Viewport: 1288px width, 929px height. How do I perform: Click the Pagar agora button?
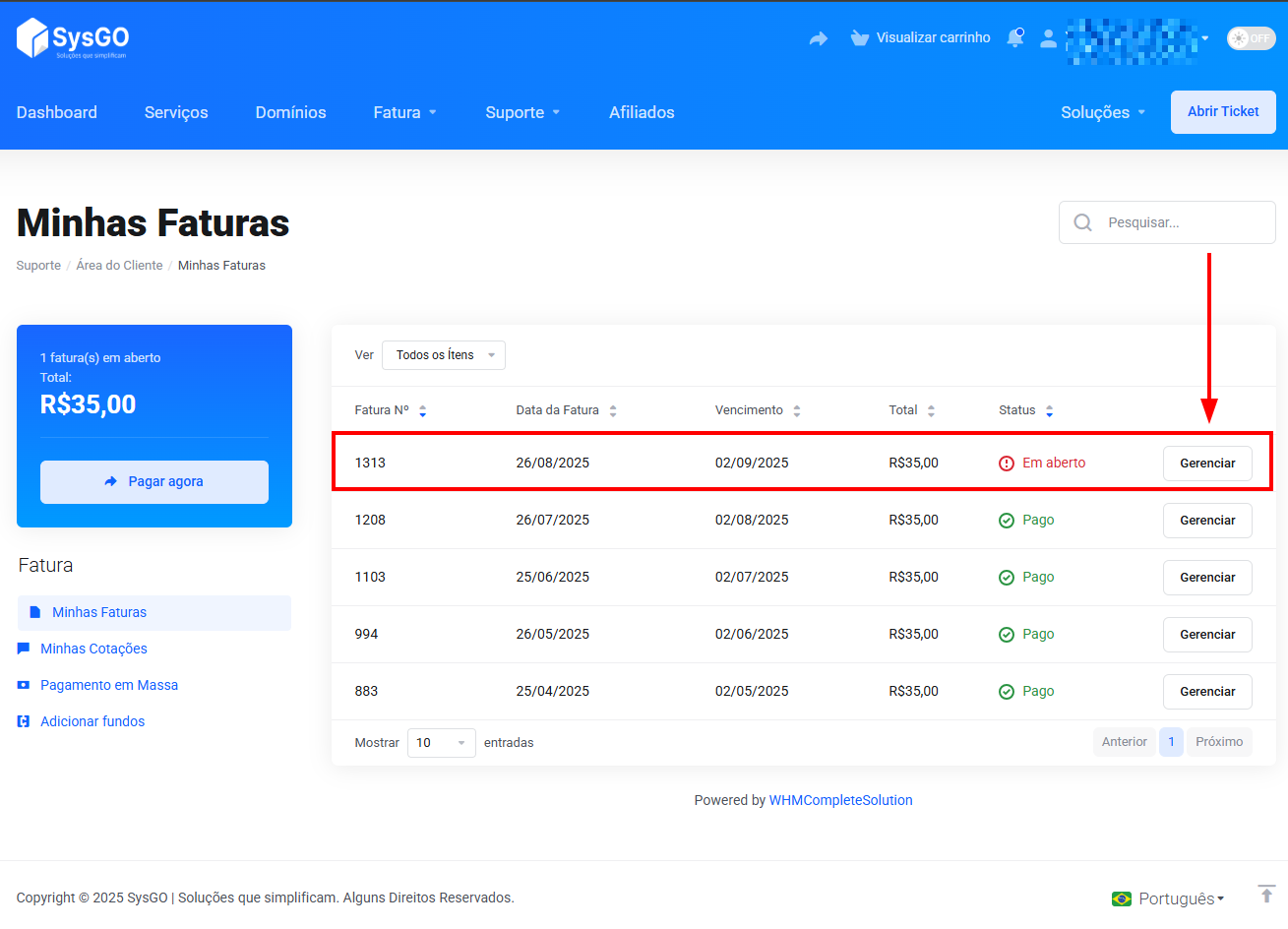(154, 482)
